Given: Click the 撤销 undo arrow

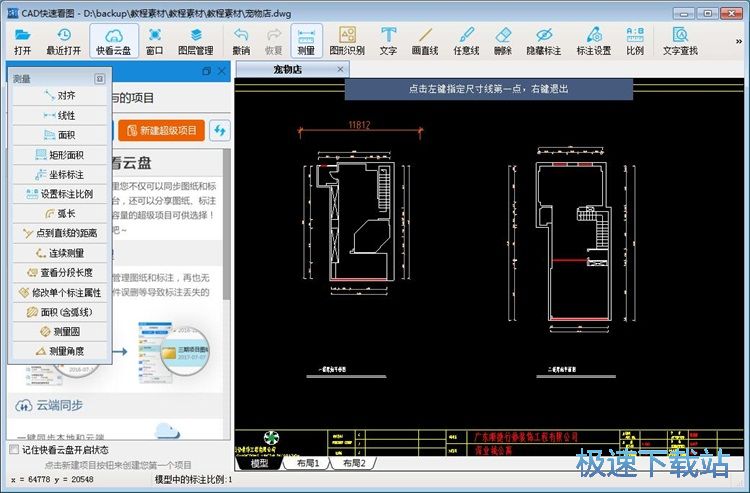Looking at the screenshot, I should point(241,40).
